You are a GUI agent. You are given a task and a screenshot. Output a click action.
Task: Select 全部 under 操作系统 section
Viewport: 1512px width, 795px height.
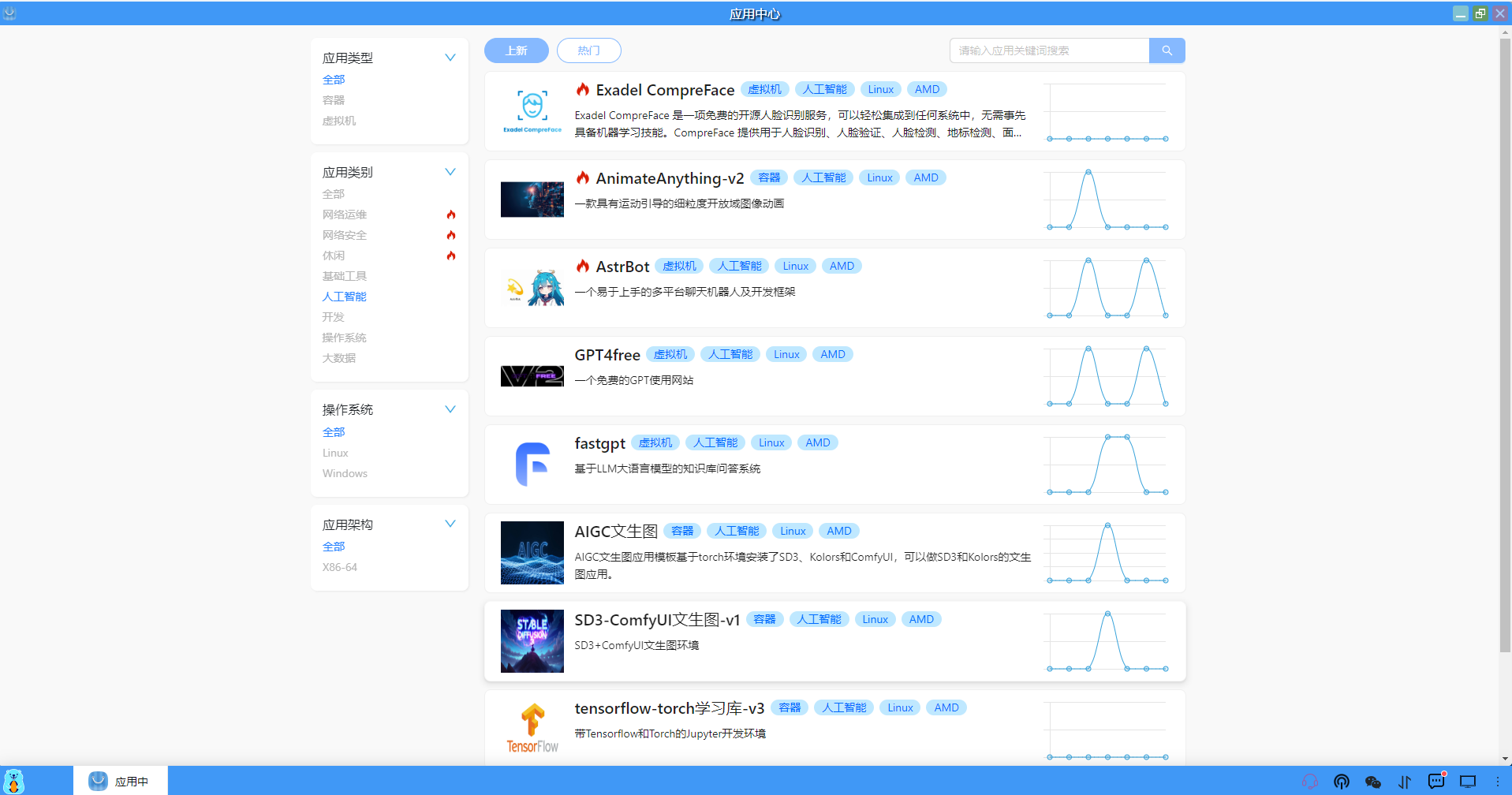(334, 432)
